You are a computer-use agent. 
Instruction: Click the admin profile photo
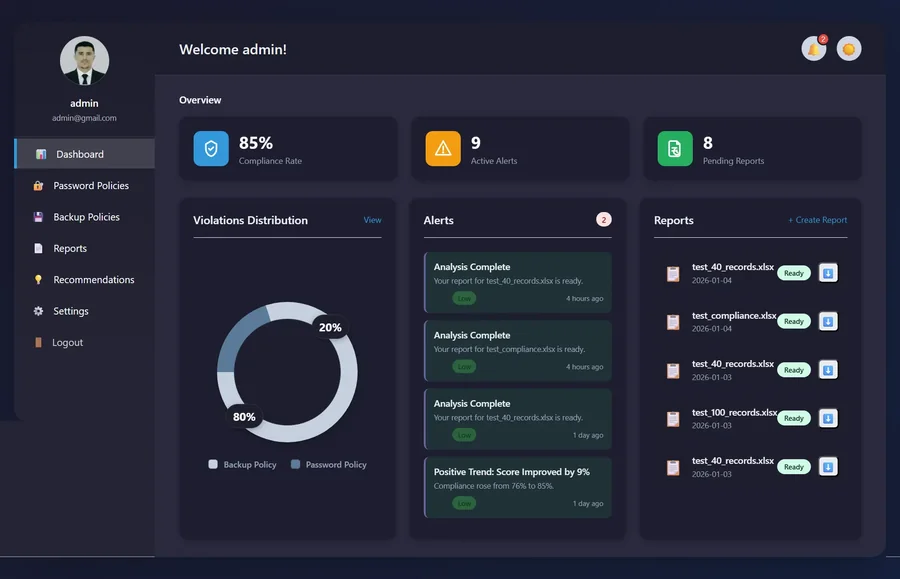coord(84,61)
